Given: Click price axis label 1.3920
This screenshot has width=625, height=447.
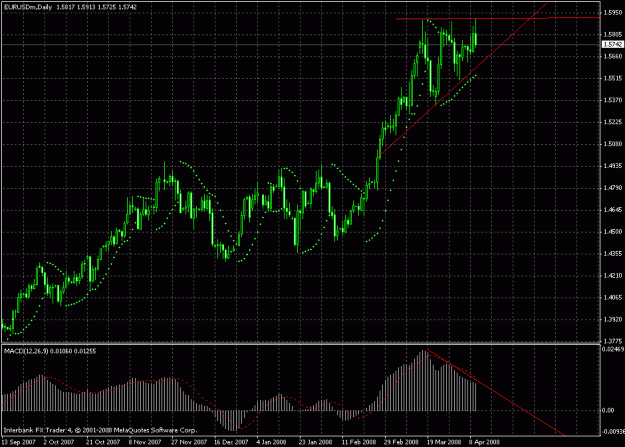Looking at the screenshot, I should [x=613, y=319].
